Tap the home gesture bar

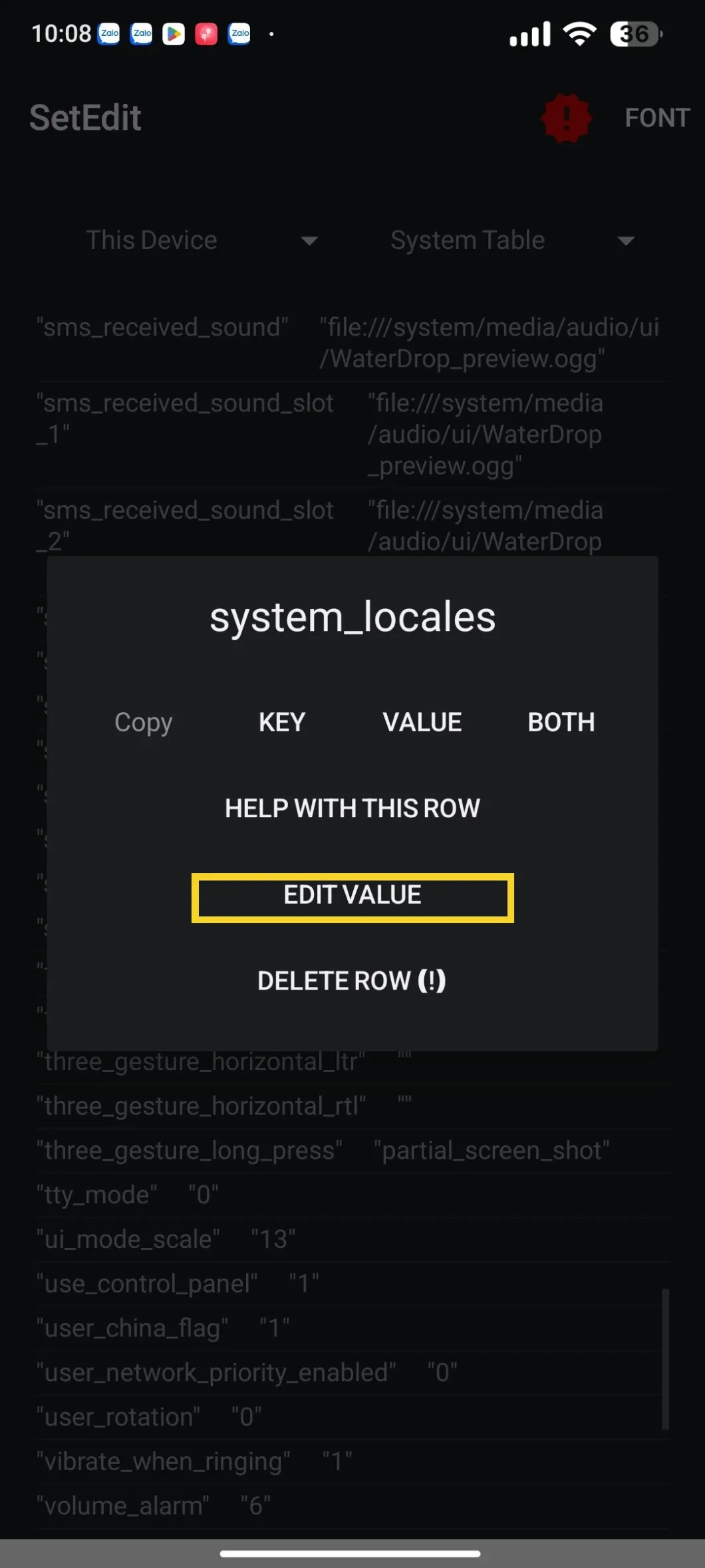(351, 1553)
